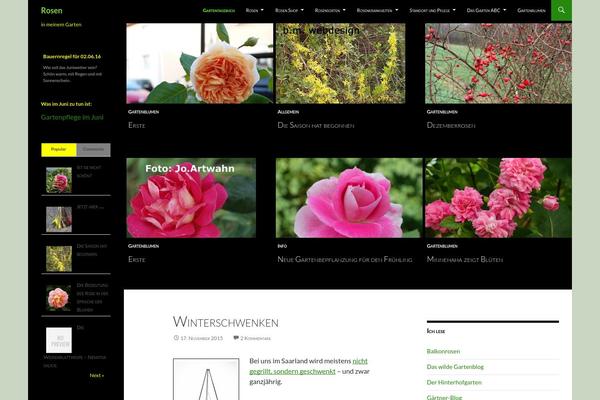Open the pink rose thumbnail in Popular list
Screen dimensions: 600x400
click(x=59, y=180)
